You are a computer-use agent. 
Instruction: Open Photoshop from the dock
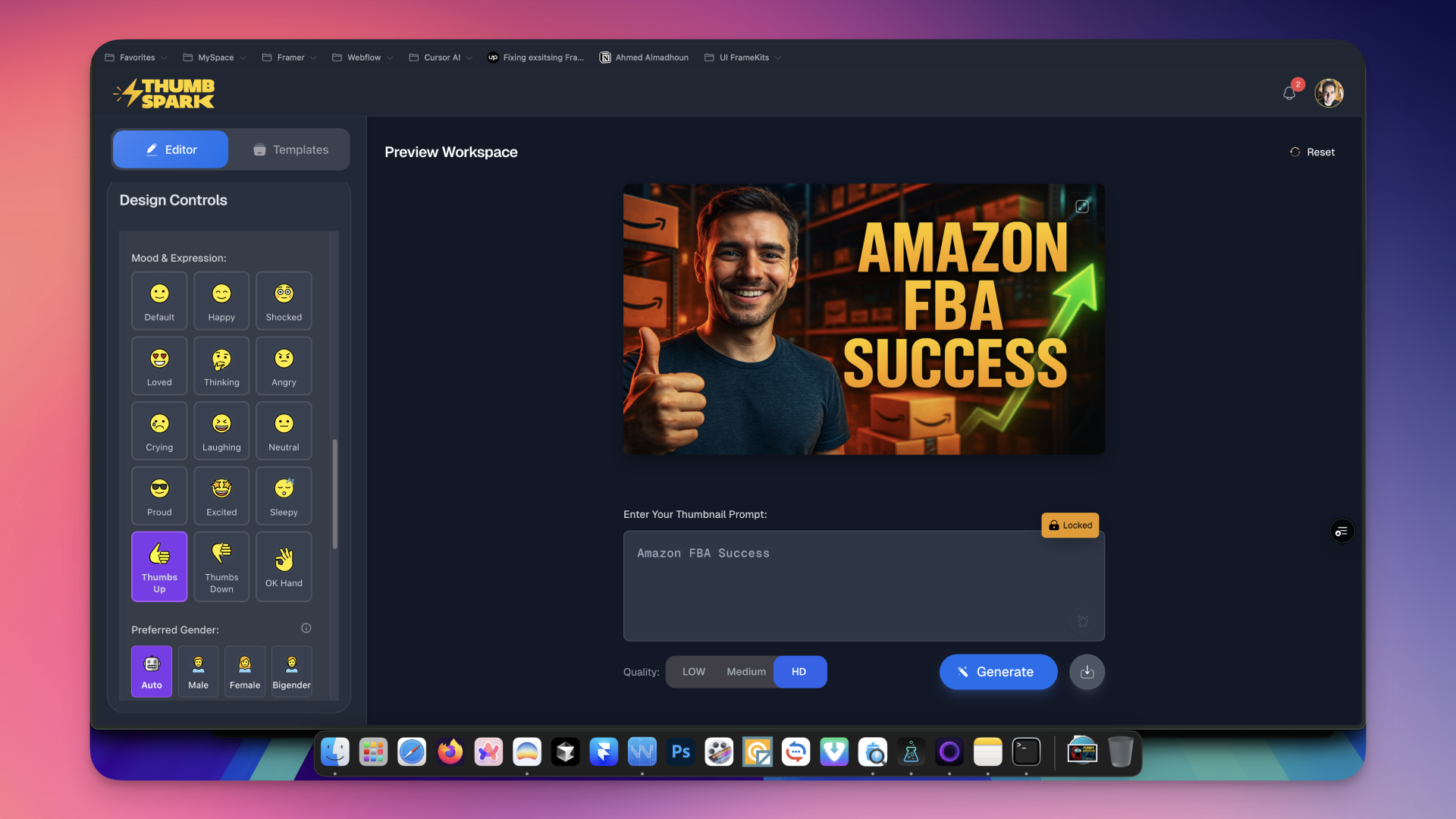click(x=681, y=752)
